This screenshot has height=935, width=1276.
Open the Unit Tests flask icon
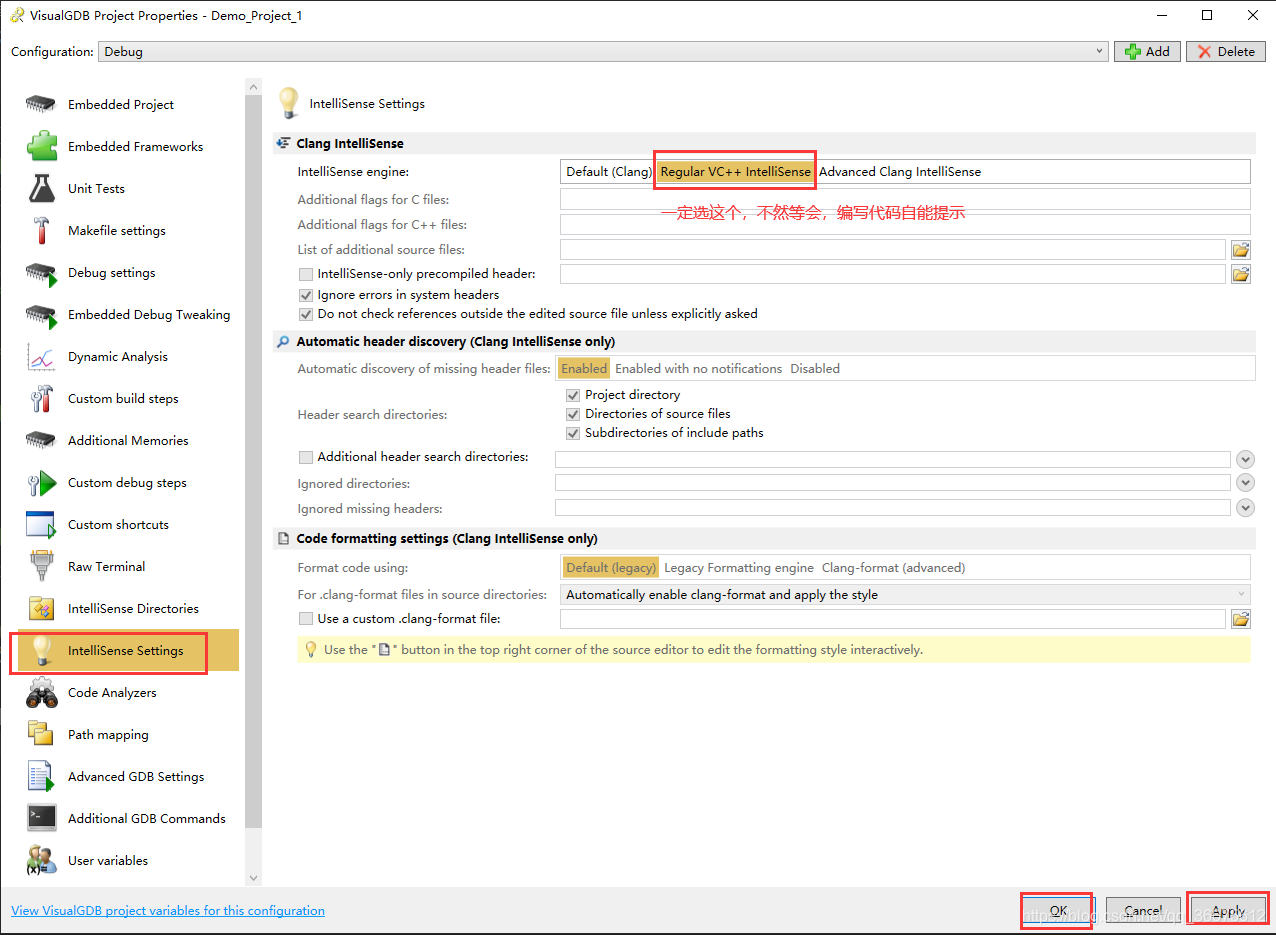pyautogui.click(x=41, y=188)
